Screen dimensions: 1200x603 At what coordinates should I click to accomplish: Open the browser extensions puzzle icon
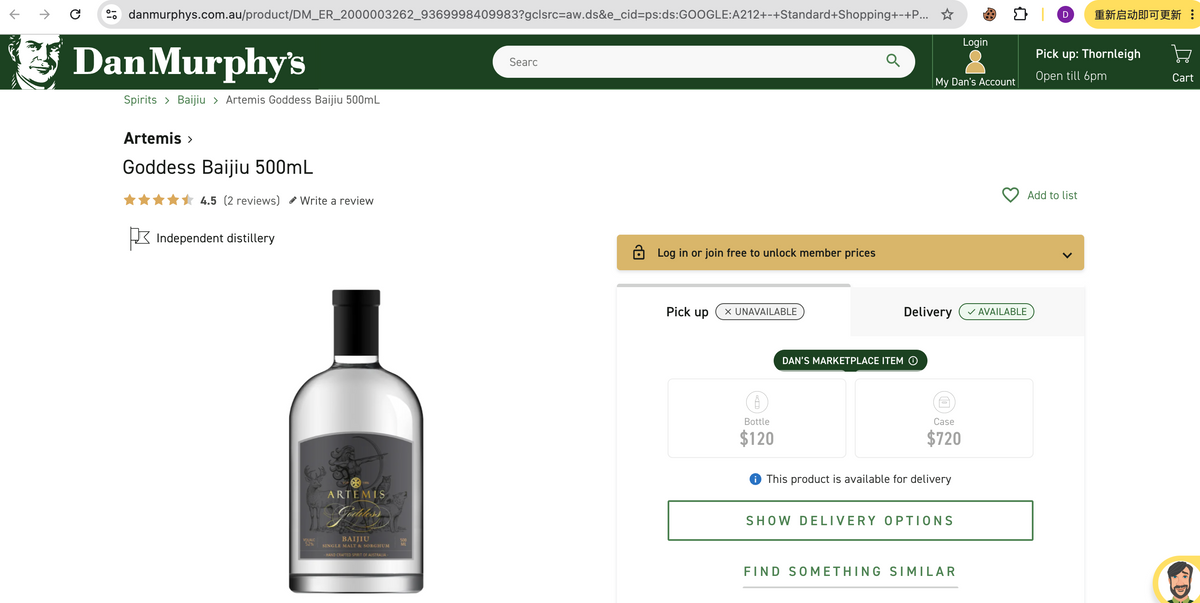(1020, 14)
